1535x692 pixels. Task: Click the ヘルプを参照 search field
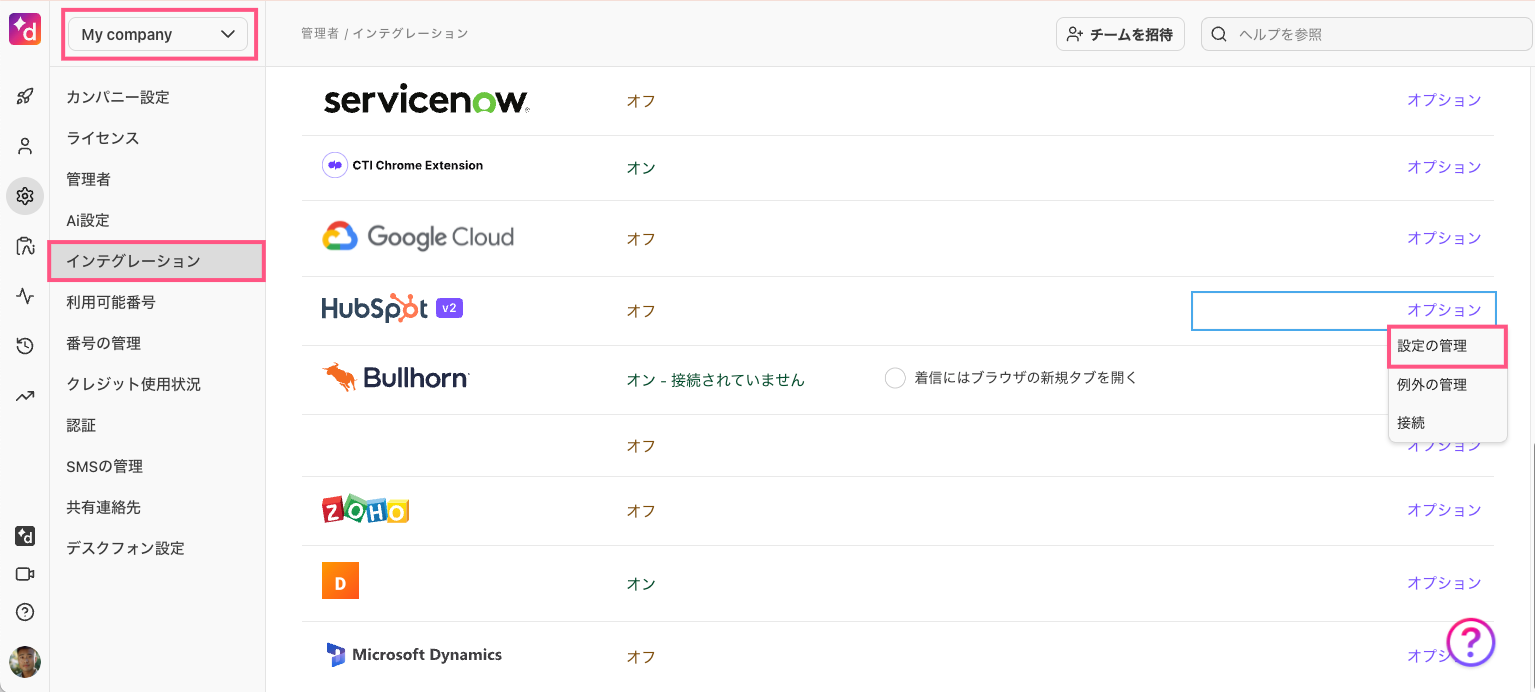point(1366,34)
